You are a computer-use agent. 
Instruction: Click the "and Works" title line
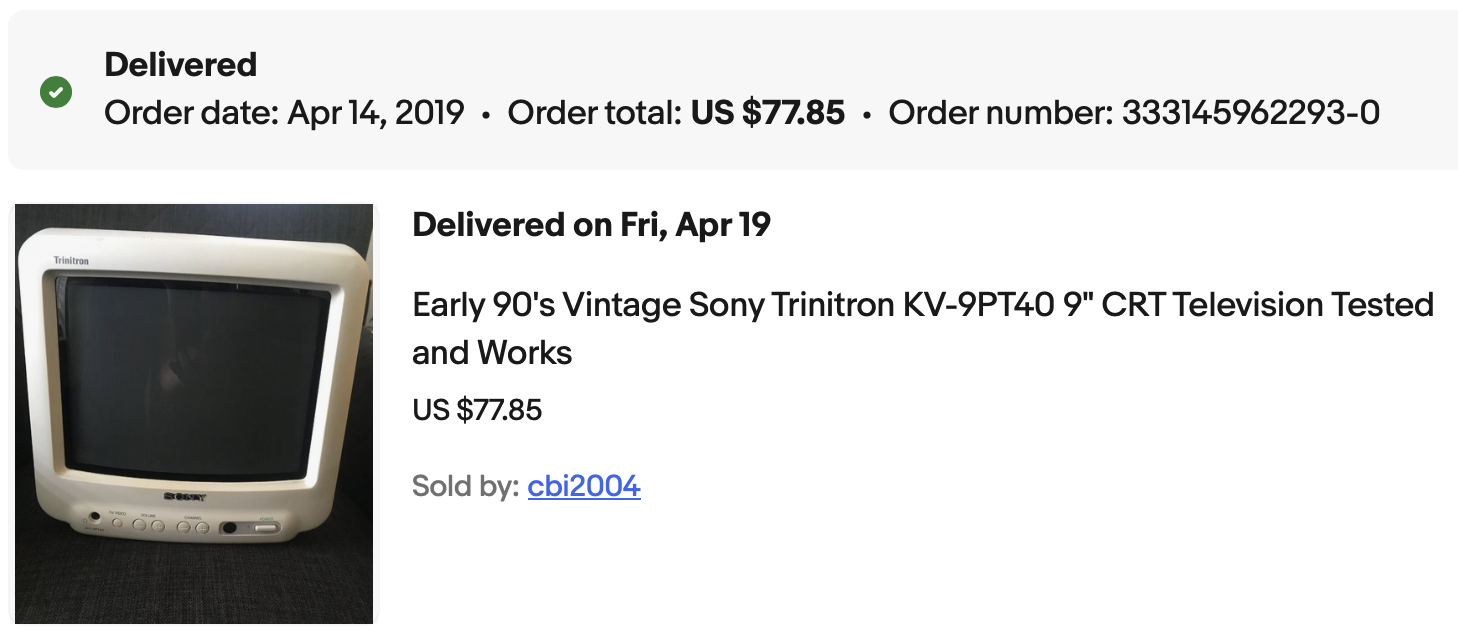pos(492,352)
